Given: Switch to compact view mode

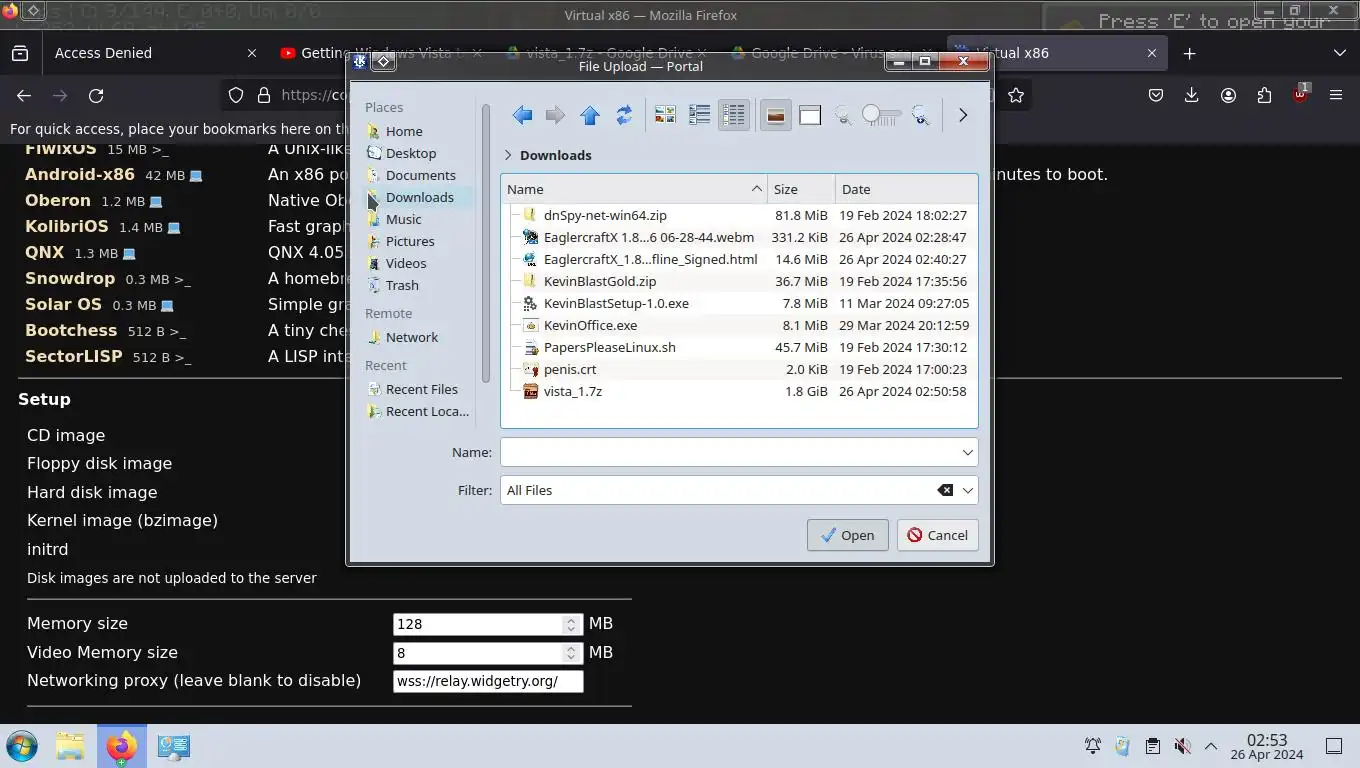Looking at the screenshot, I should point(699,116).
